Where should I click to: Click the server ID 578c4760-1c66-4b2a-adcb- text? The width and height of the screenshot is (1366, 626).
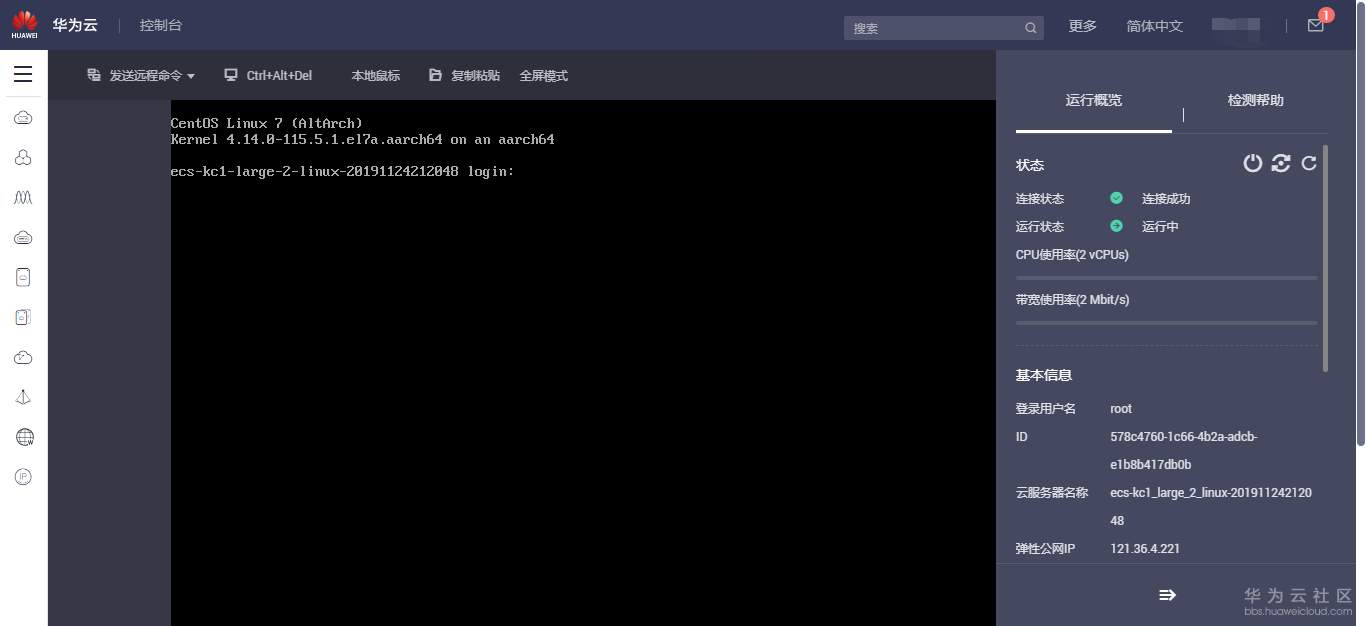[x=1184, y=437]
